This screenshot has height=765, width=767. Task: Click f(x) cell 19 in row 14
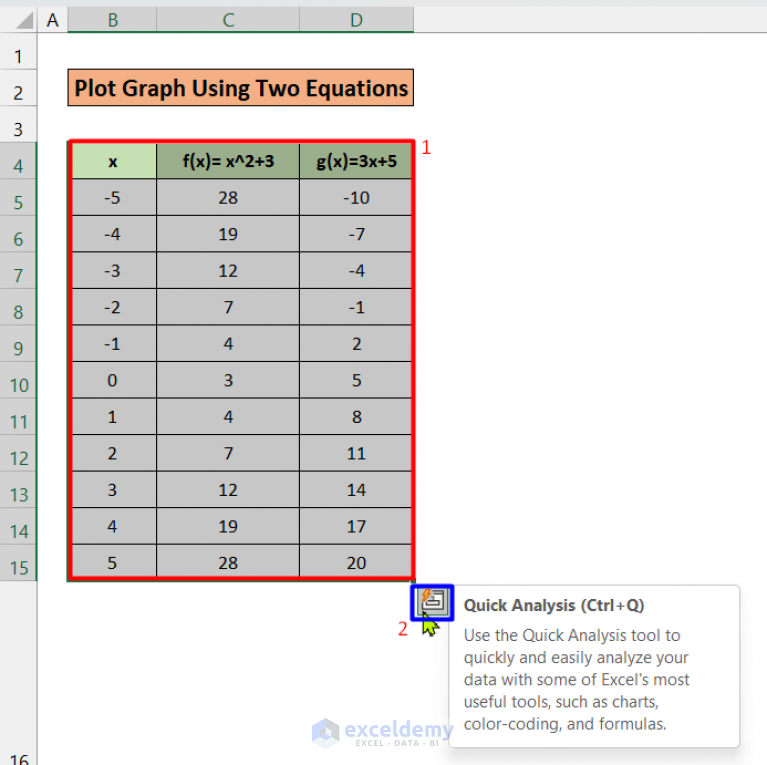click(x=228, y=526)
